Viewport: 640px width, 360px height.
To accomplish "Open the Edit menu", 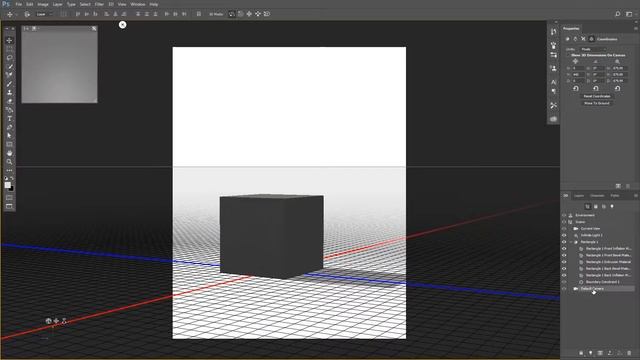I will click(30, 4).
